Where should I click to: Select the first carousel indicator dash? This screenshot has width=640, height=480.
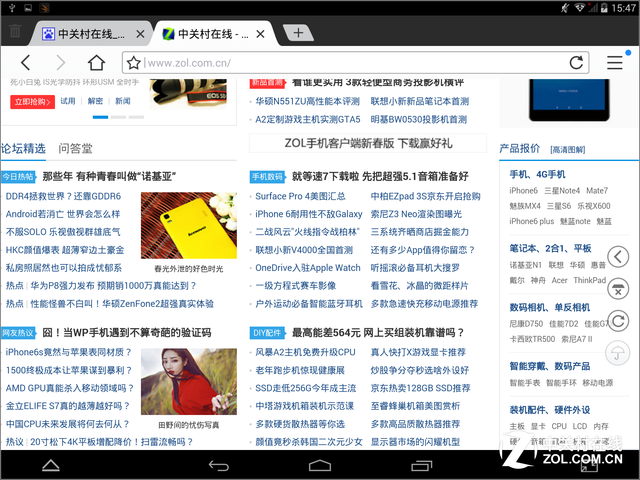tap(100, 117)
